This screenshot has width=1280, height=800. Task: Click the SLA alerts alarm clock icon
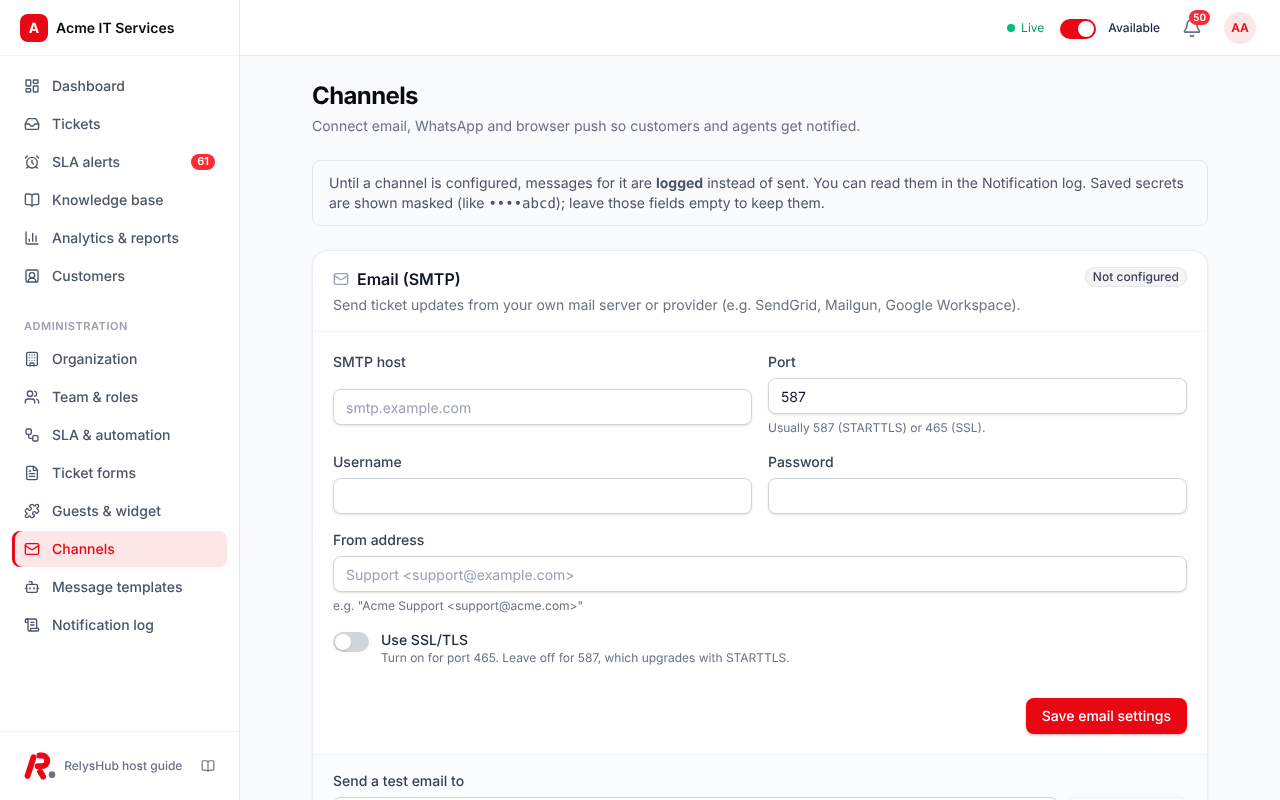[x=32, y=162]
